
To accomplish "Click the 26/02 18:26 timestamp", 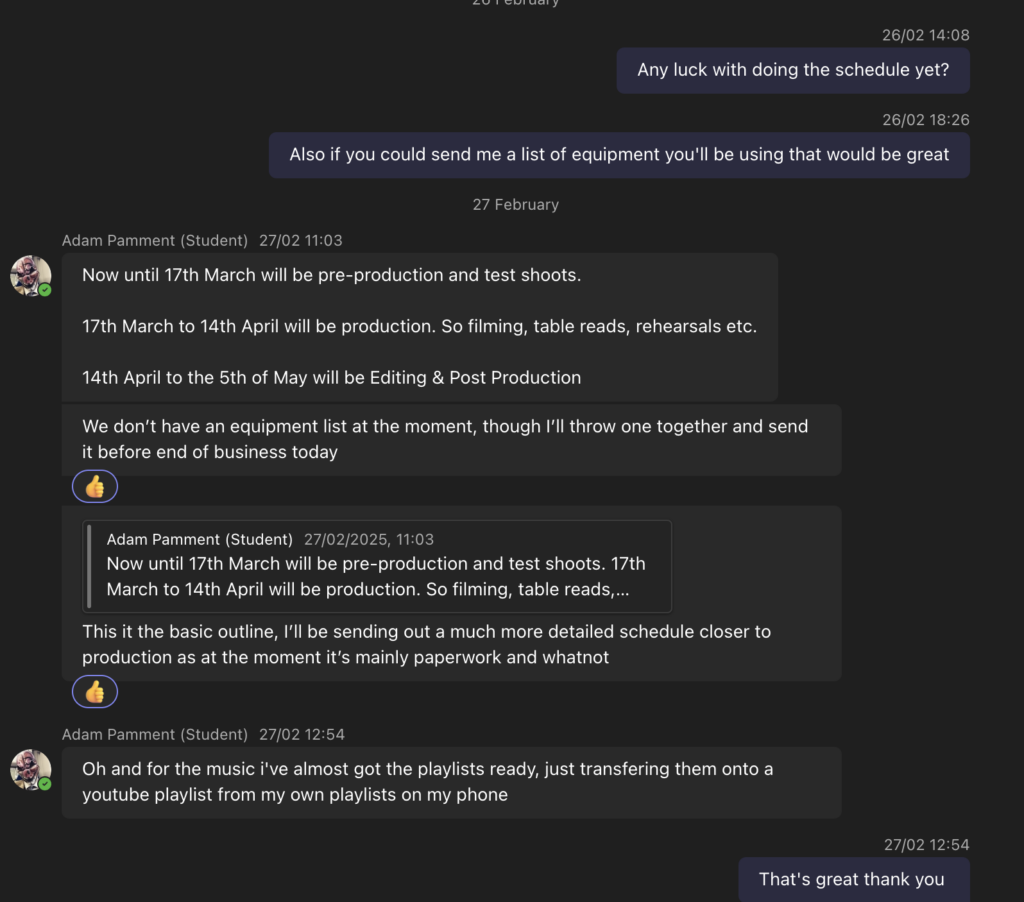I will coord(925,120).
